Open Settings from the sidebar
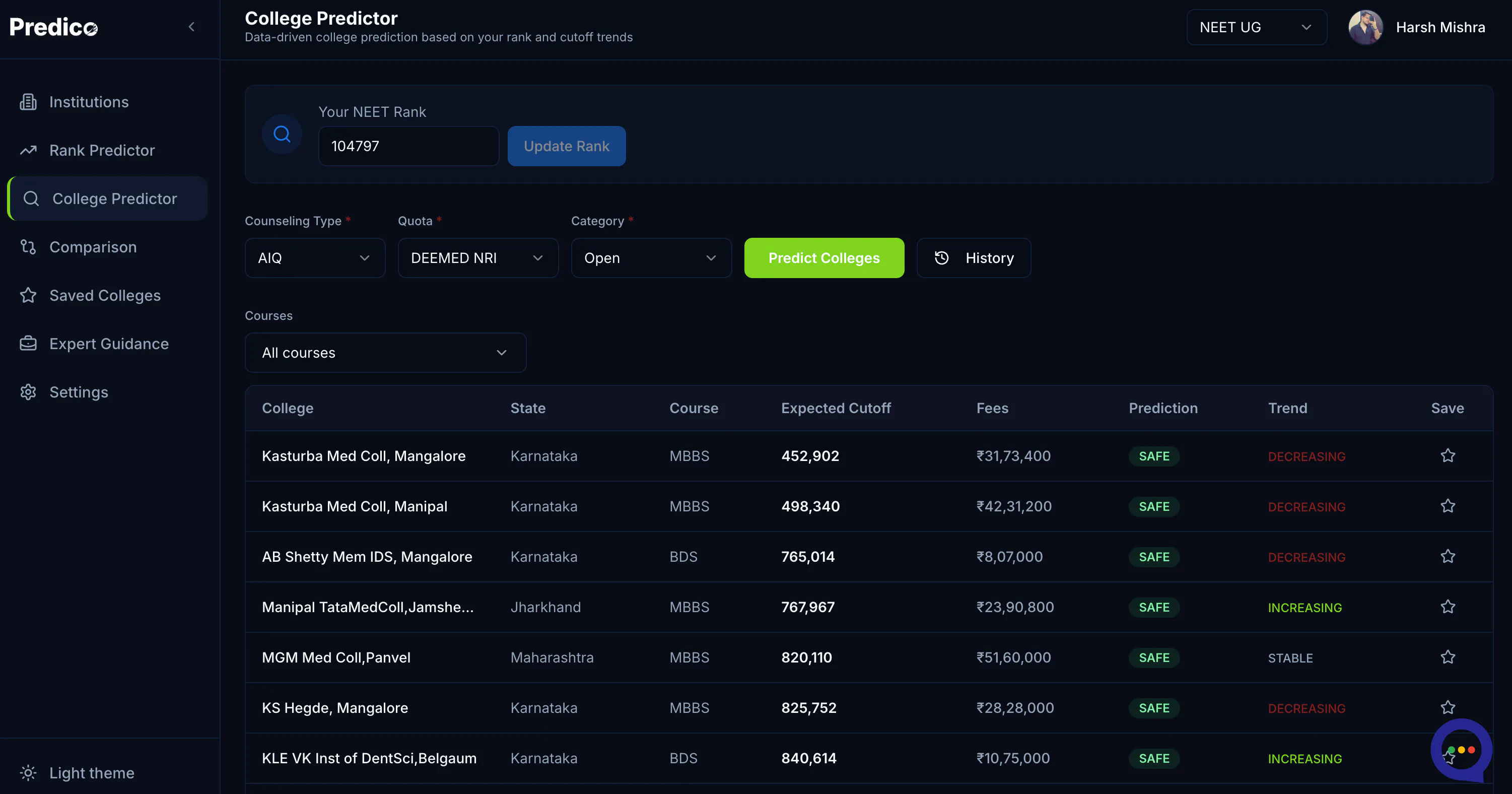This screenshot has width=1512, height=794. pos(79,392)
